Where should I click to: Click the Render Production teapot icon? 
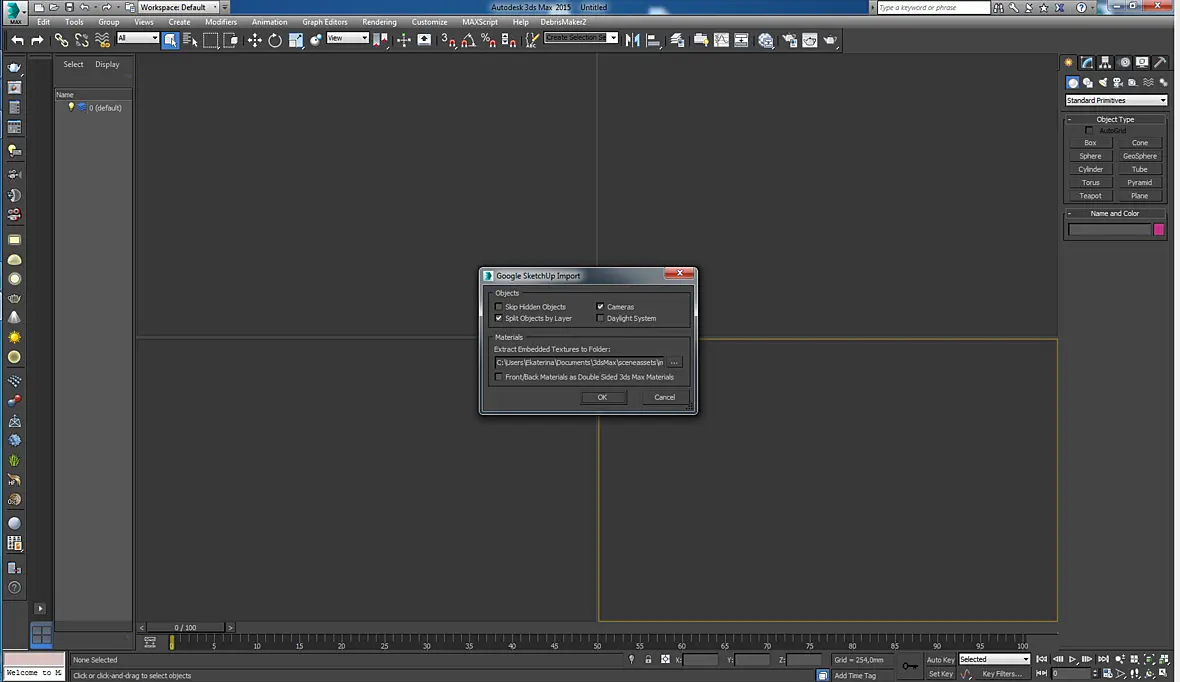tap(830, 41)
